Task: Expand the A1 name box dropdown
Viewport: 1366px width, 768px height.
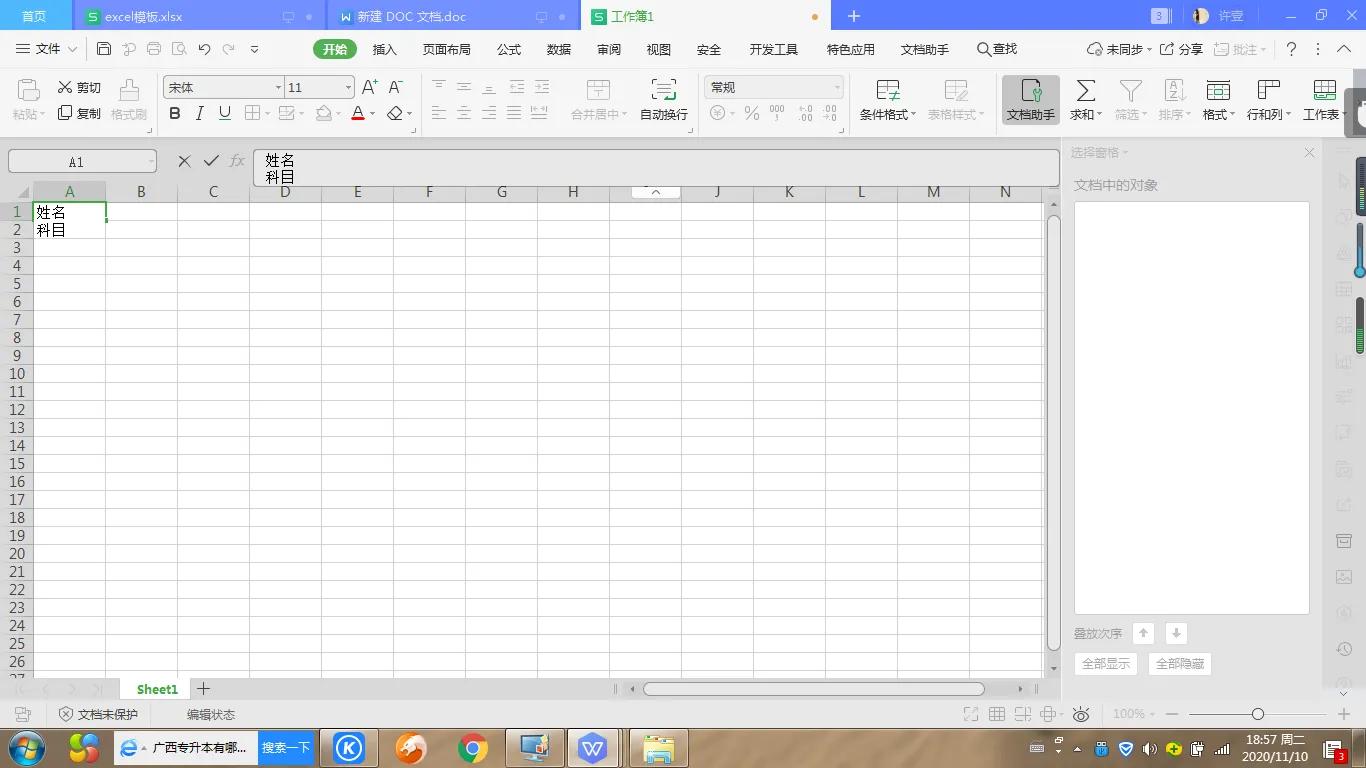Action: [x=150, y=161]
